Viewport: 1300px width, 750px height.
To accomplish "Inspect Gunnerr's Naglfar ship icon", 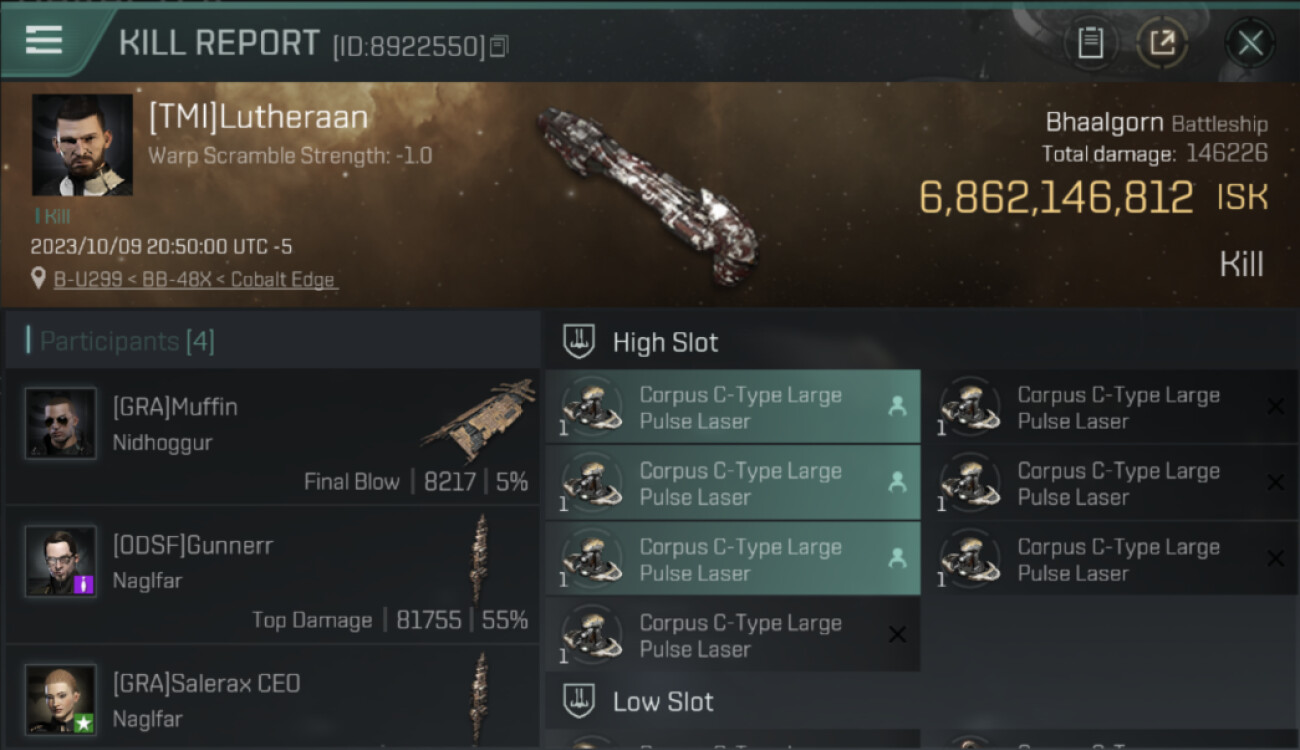I will tap(481, 558).
